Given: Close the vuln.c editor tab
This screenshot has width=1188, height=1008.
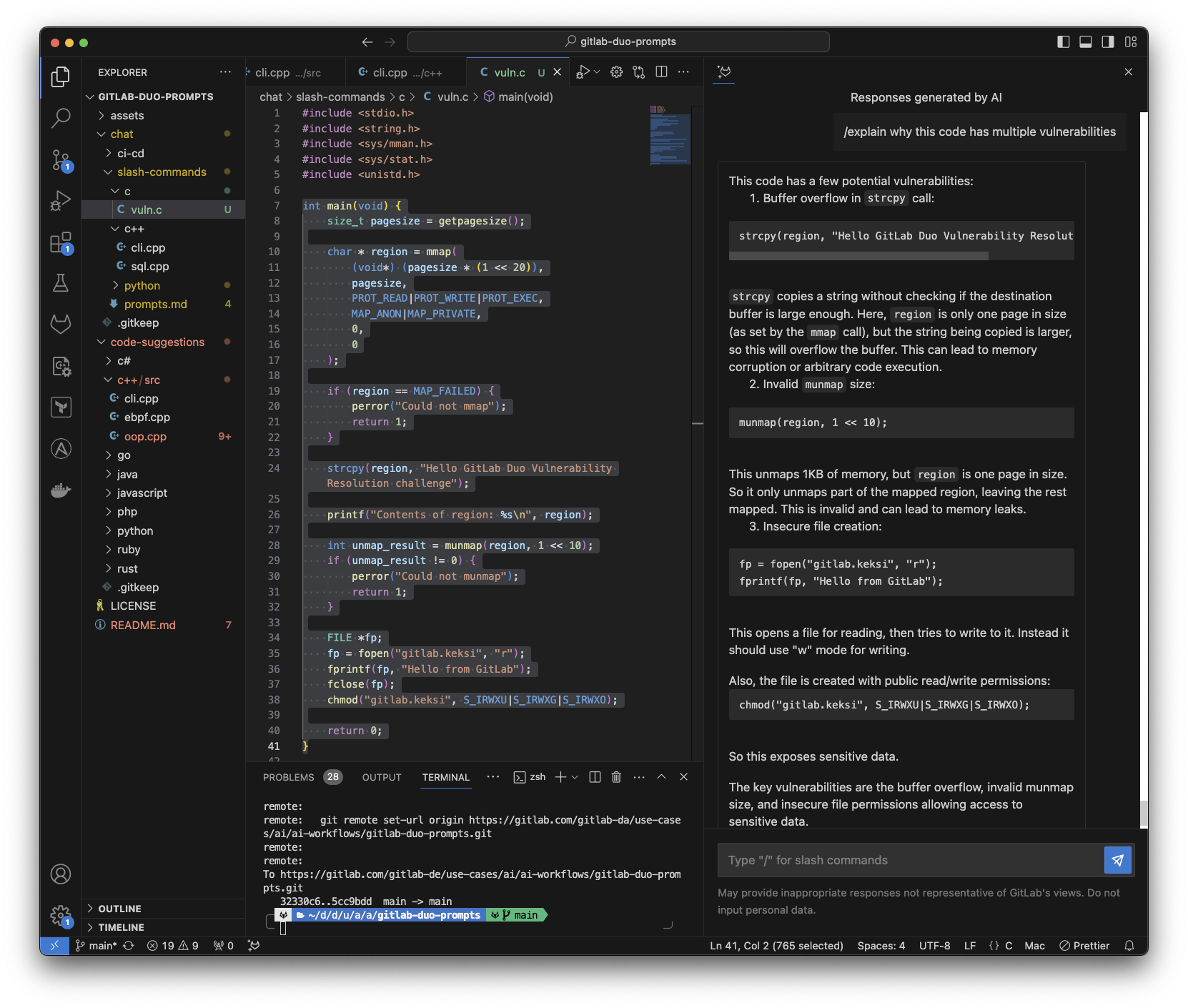Looking at the screenshot, I should (x=558, y=72).
